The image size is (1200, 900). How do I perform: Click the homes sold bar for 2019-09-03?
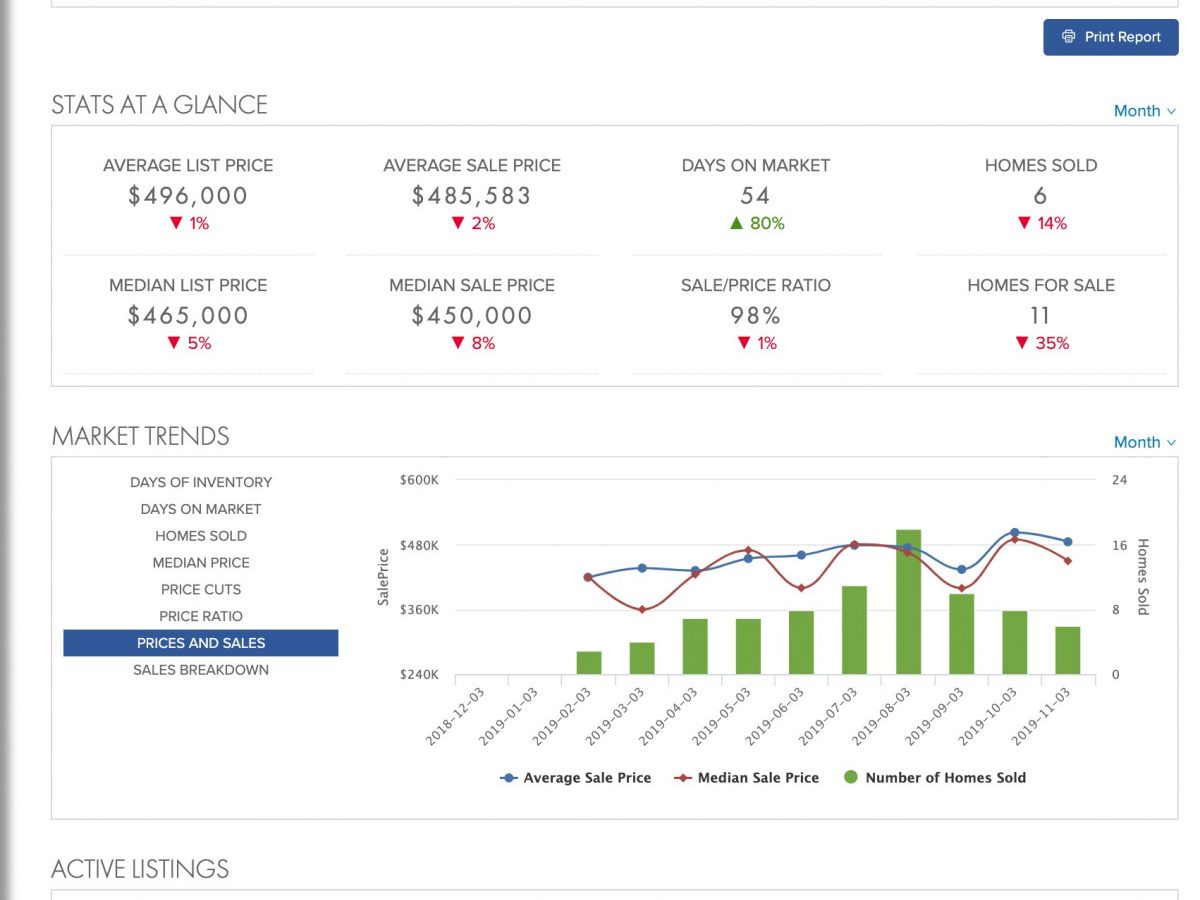961,634
